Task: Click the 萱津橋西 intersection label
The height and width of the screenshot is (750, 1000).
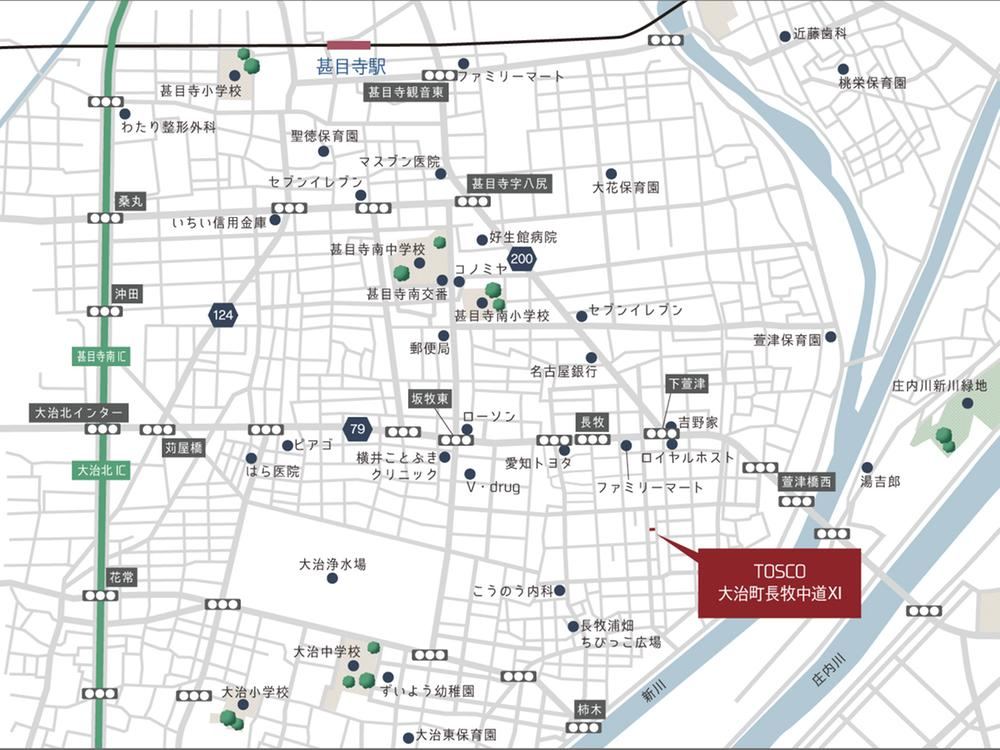Action: click(807, 482)
